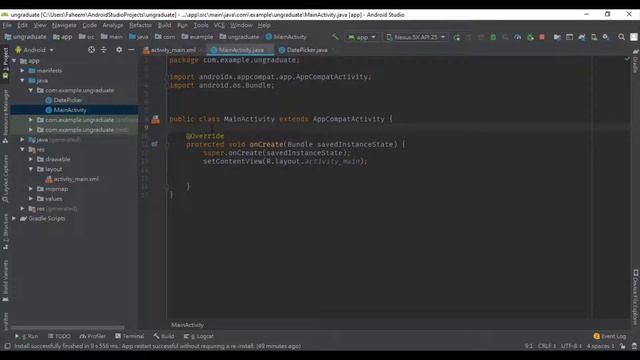Image resolution: width=640 pixels, height=360 pixels.
Task: Open the File menu
Action: coord(7,25)
